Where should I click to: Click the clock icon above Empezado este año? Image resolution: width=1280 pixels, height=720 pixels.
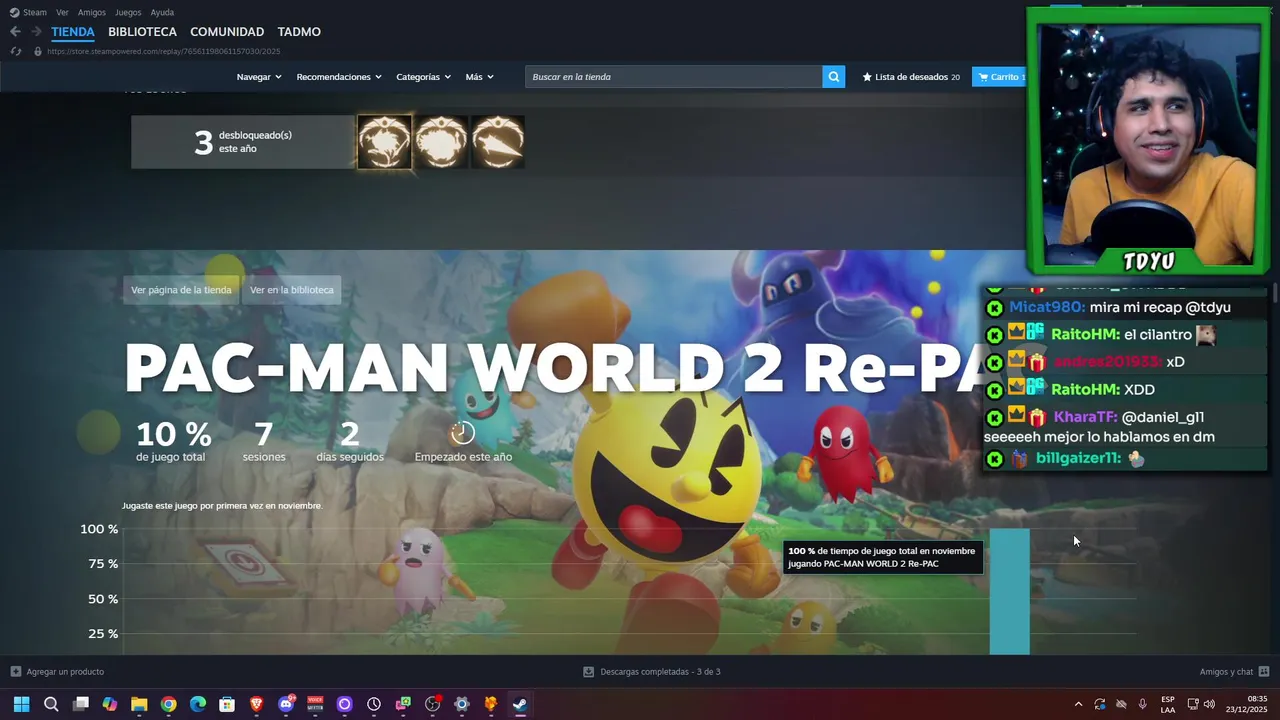click(x=462, y=433)
